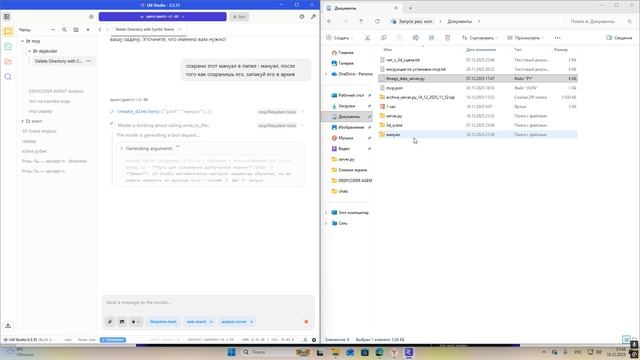This screenshot has height=360, width=640.
Task: Switch Explorer to details view icon in status bar
Action: click(x=626, y=340)
